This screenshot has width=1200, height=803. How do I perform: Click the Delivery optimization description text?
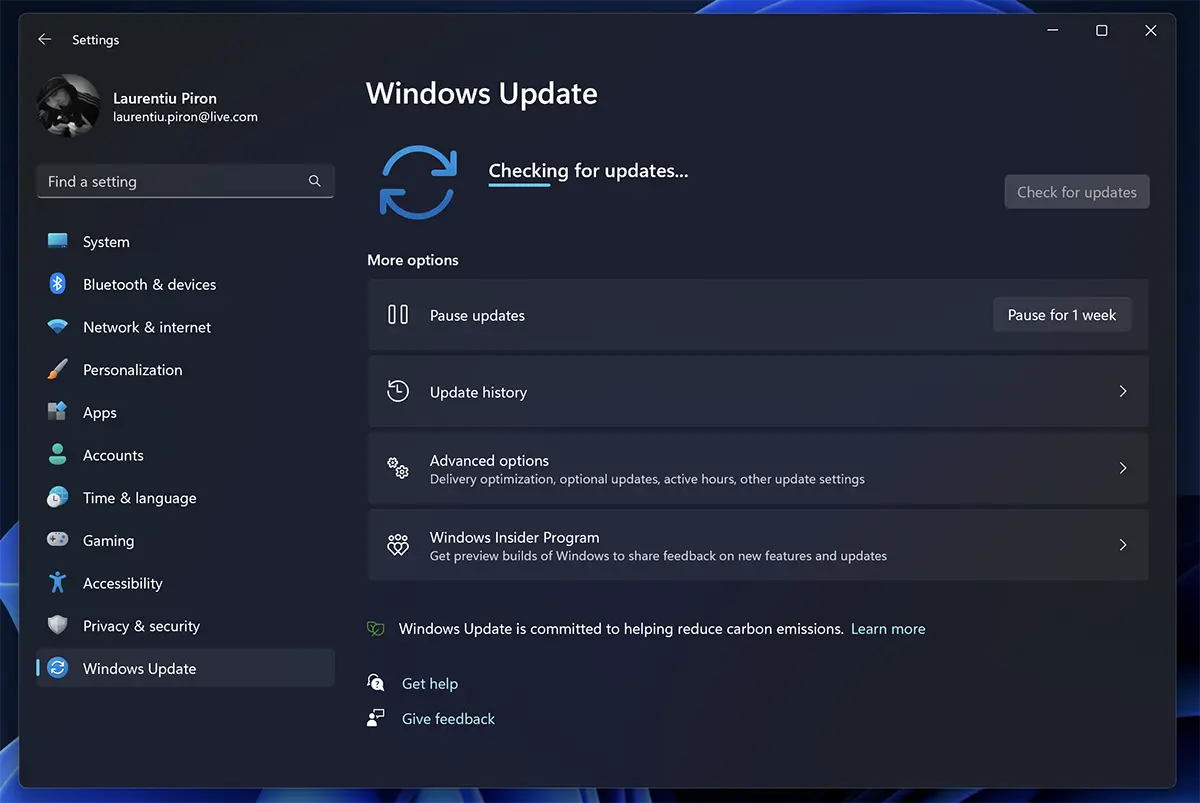coord(647,479)
